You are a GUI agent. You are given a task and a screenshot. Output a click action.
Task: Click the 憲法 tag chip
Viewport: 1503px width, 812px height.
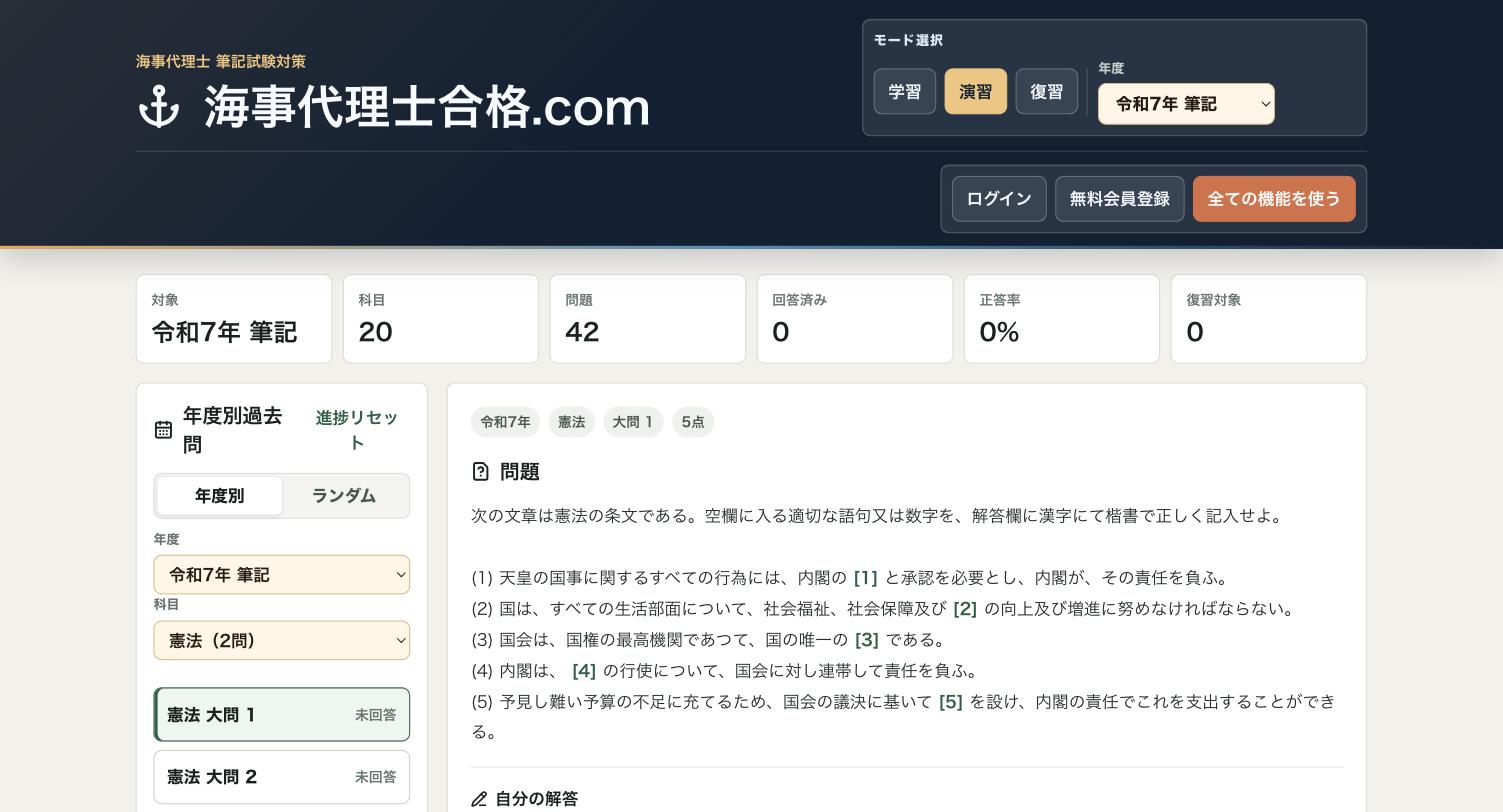[572, 422]
